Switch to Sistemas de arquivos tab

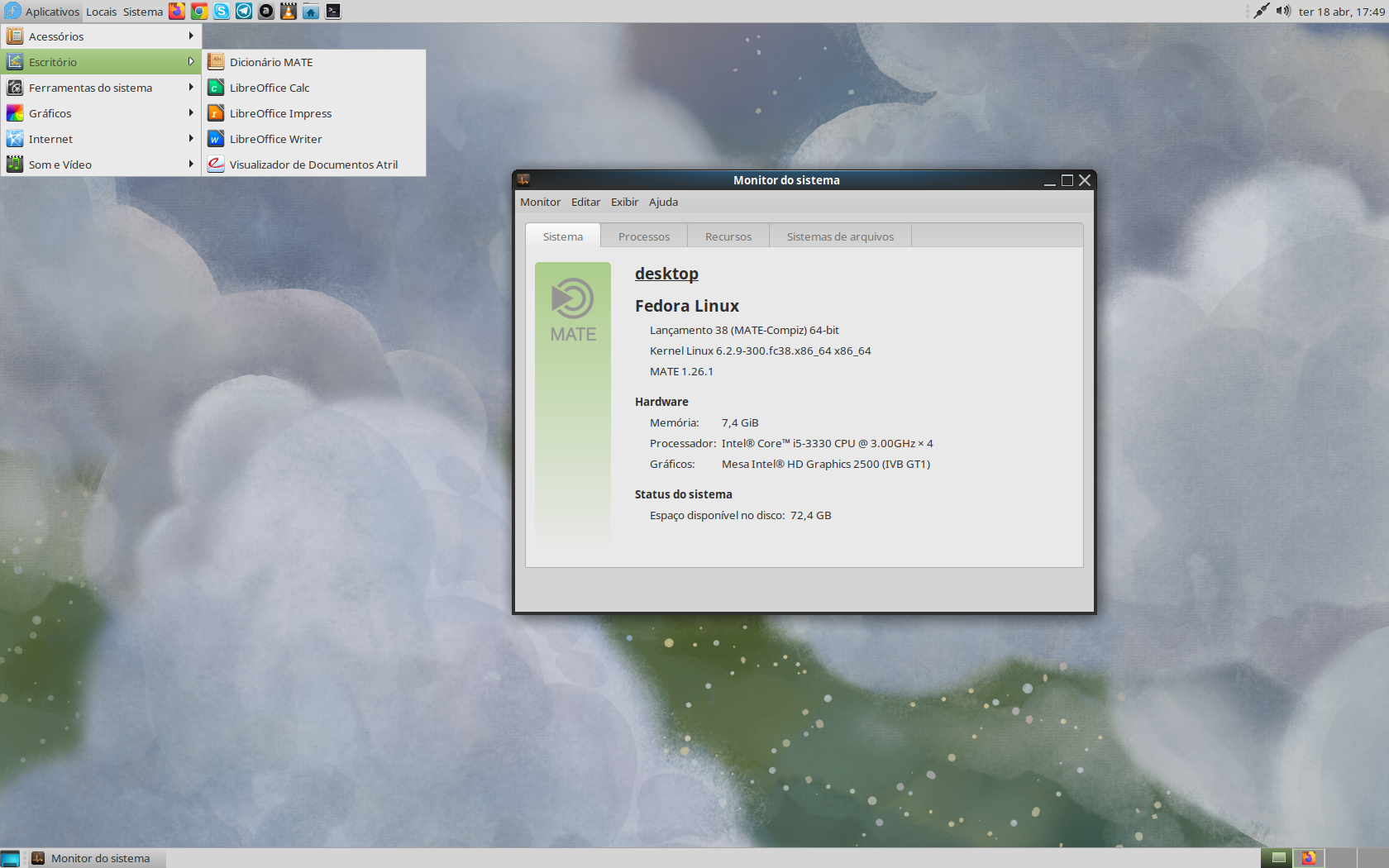point(840,236)
